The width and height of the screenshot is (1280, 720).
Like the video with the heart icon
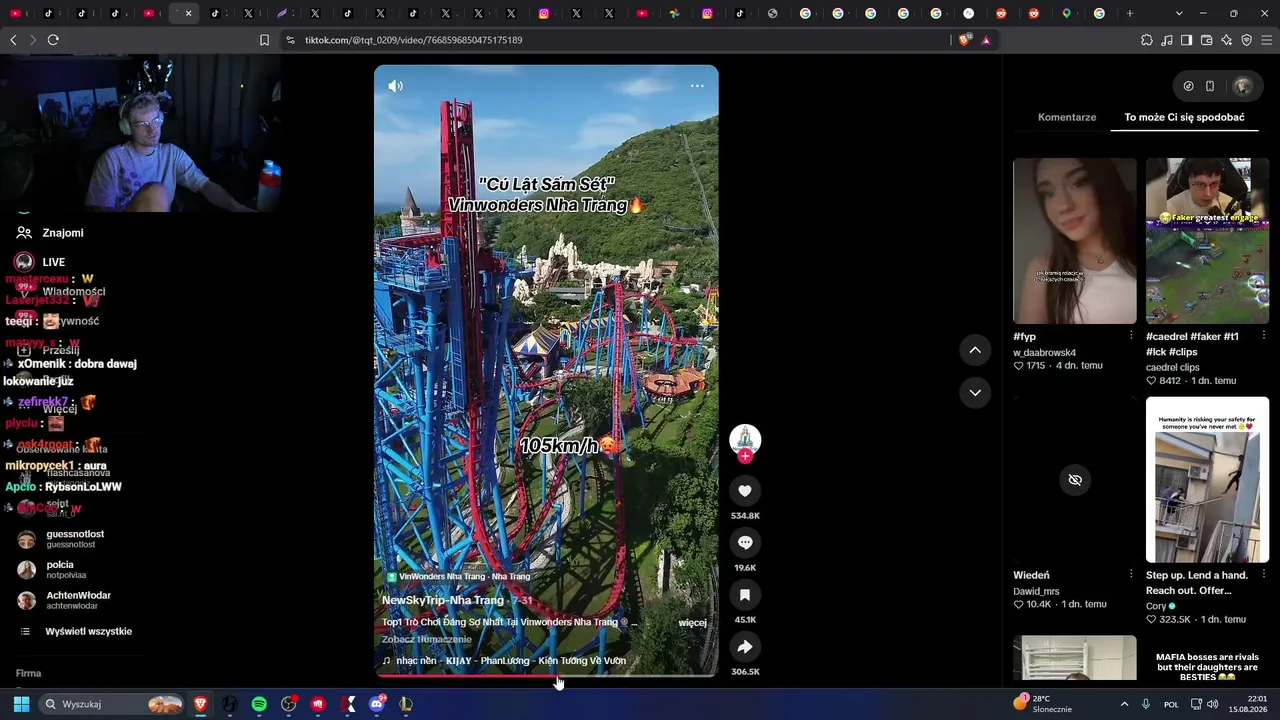[x=745, y=490]
